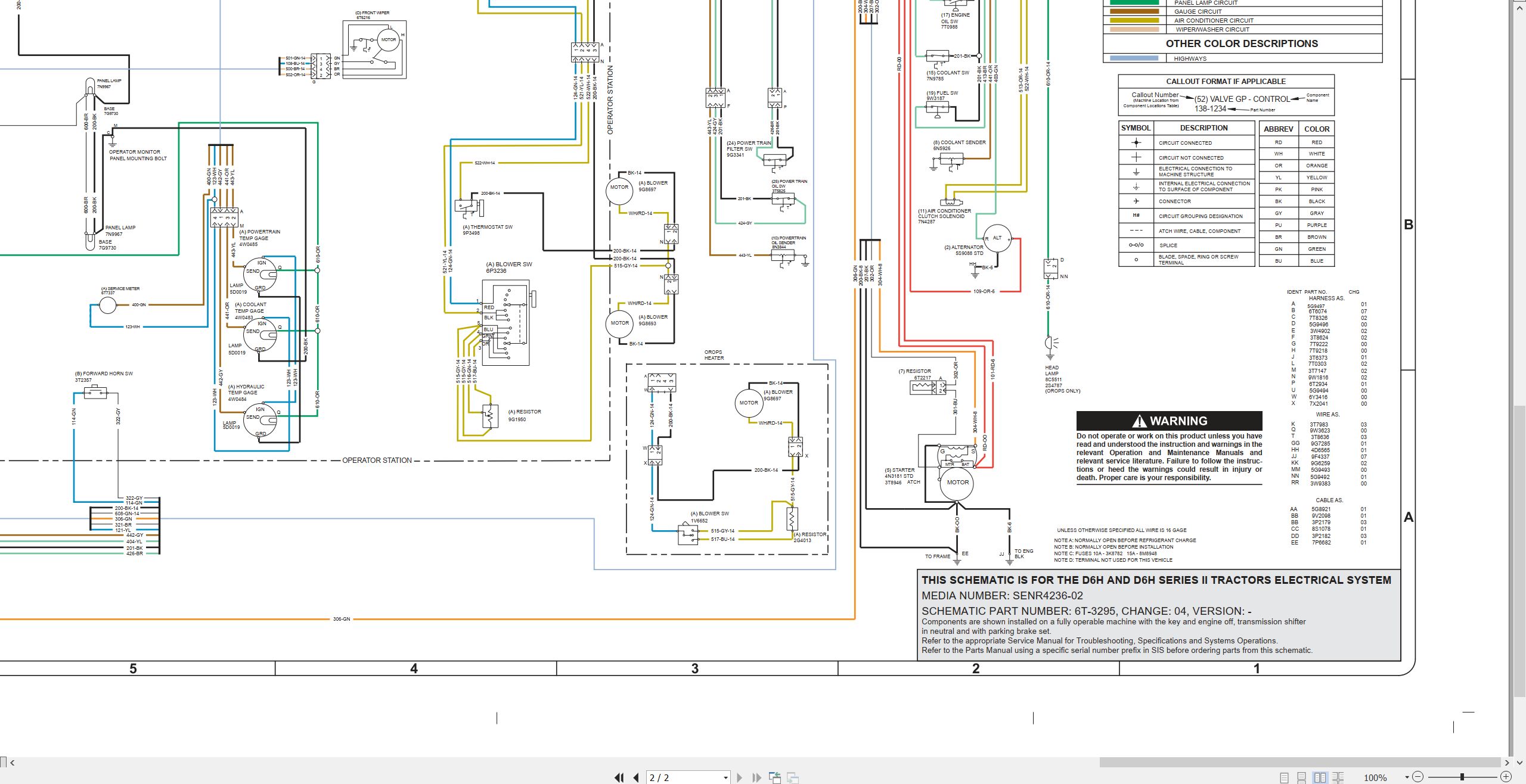Screen dimensions: 1526x784
Task: Click the (7) RESISTOR label
Action: coord(914,371)
